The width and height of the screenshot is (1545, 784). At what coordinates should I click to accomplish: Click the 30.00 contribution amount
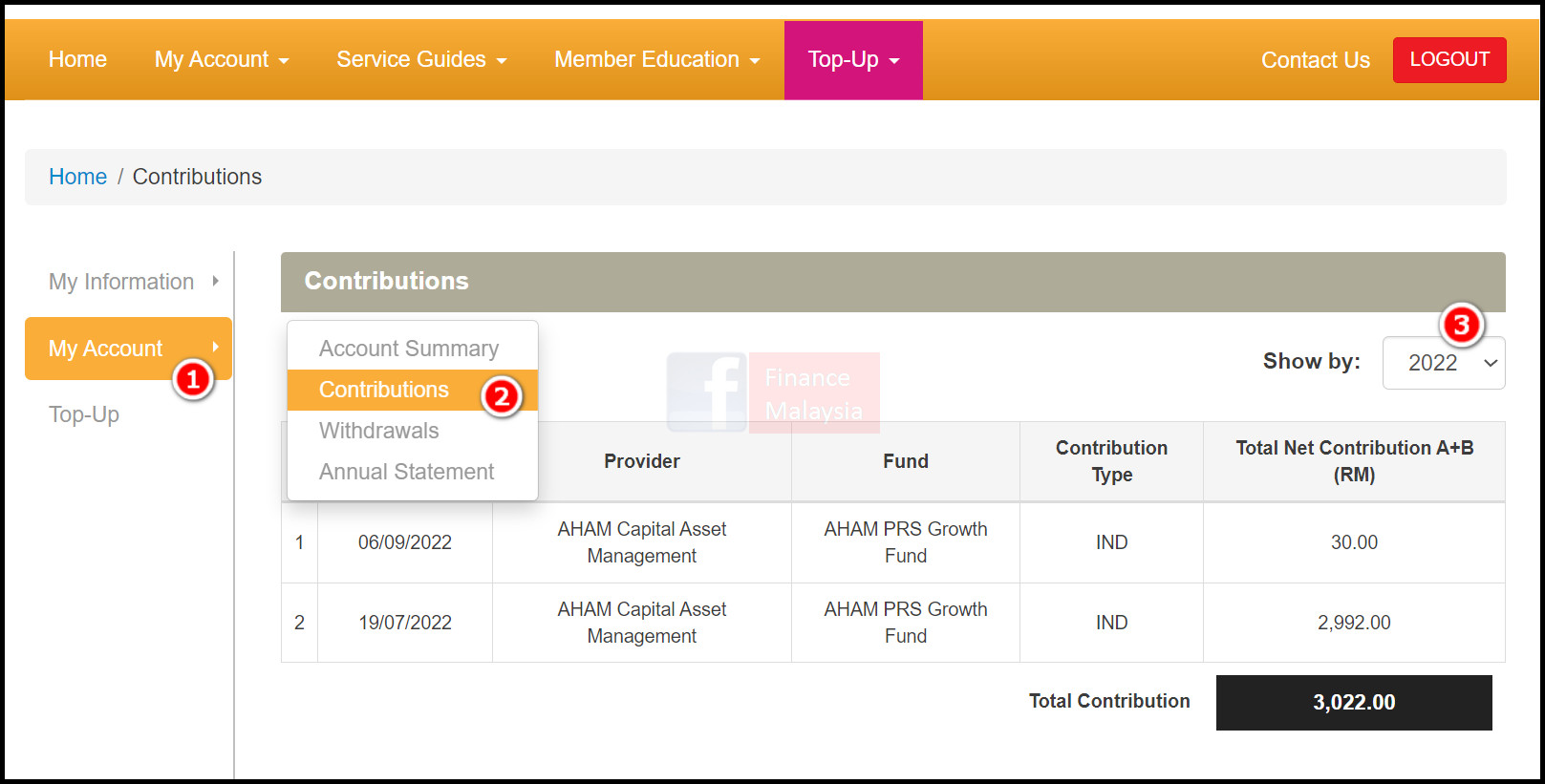coord(1355,542)
